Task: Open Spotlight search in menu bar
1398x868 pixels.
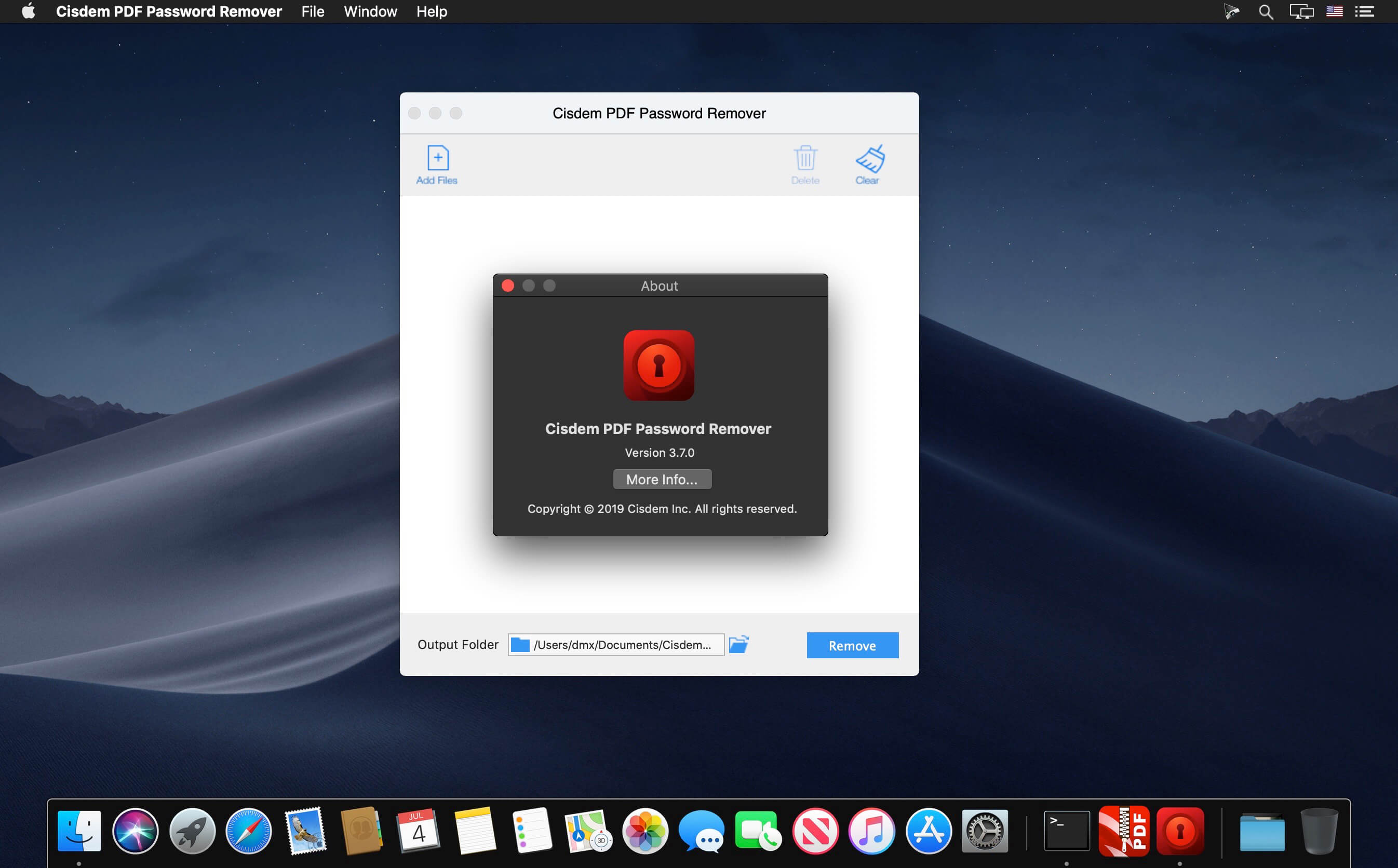Action: pyautogui.click(x=1266, y=11)
